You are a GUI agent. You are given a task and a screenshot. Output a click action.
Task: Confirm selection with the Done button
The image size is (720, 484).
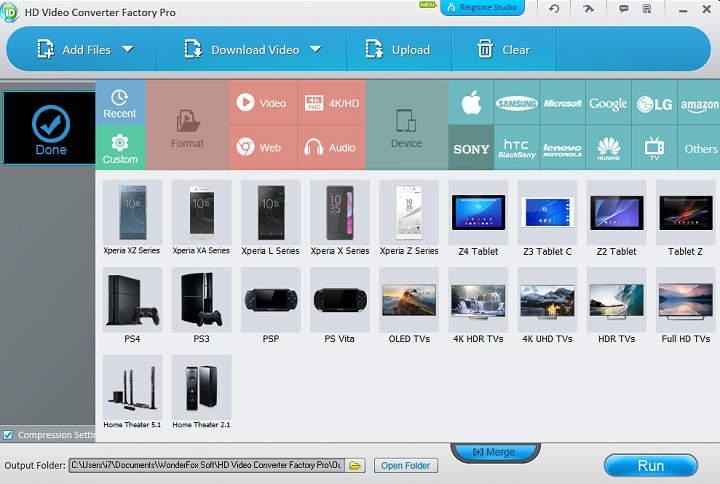(x=50, y=128)
